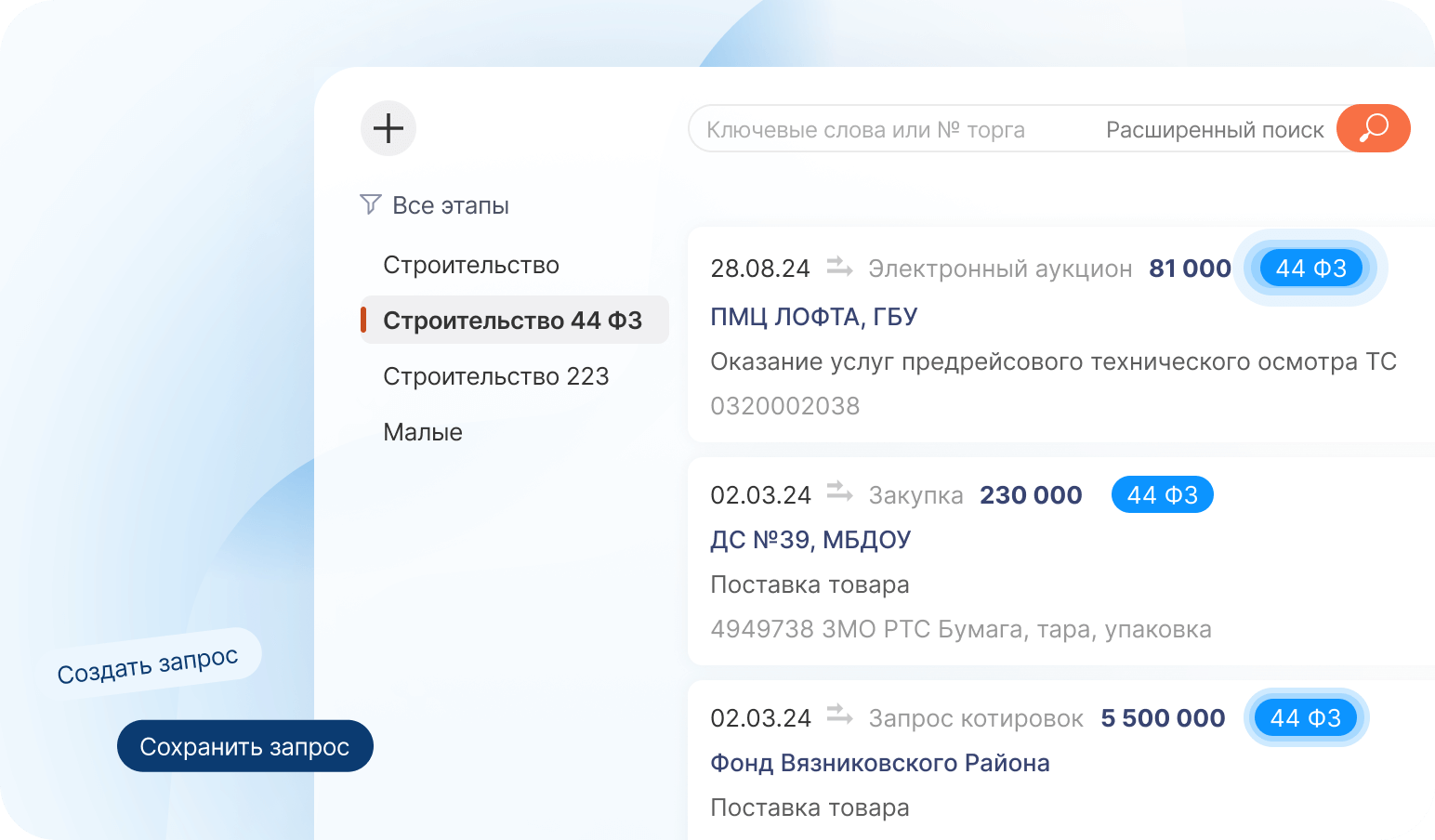This screenshot has width=1435, height=840.
Task: Click arrows icon in Фонд Вязниковского row
Action: tap(840, 715)
